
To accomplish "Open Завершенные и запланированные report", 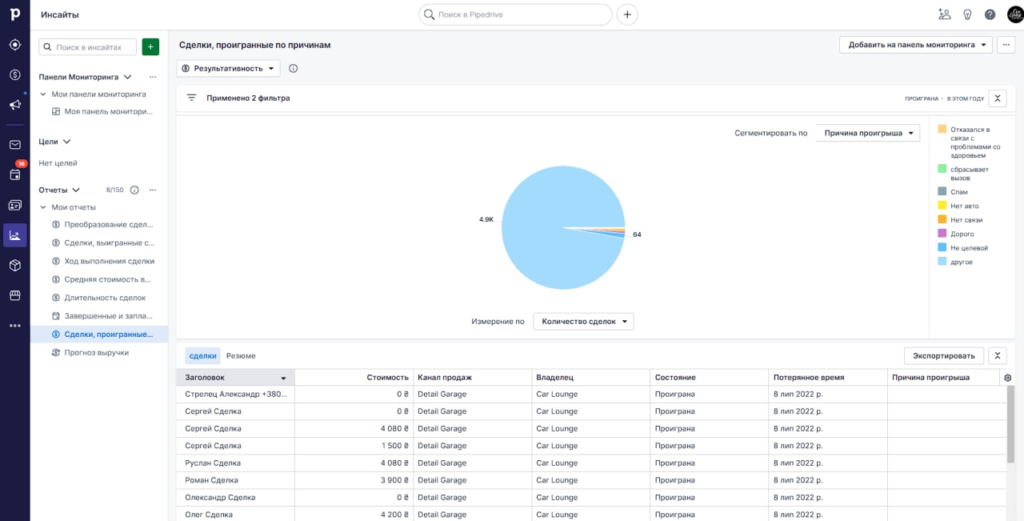I will 102,316.
